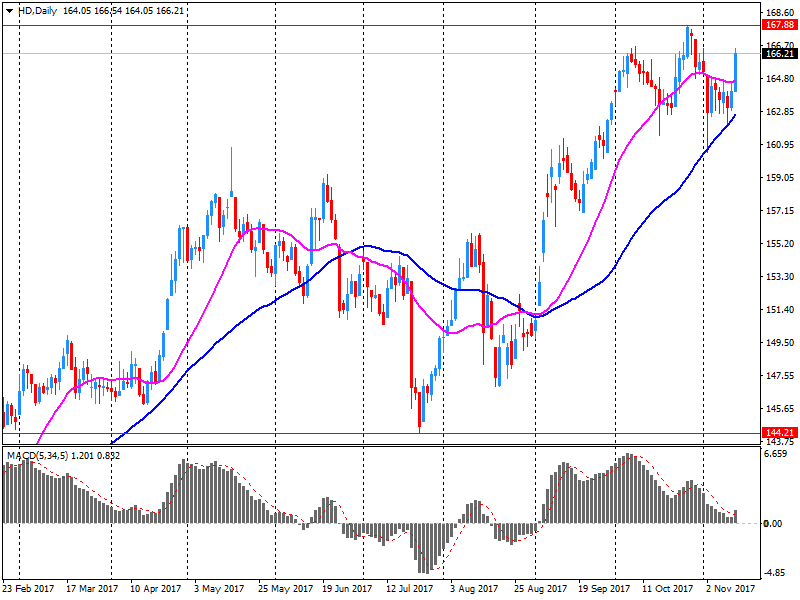Select the 11 Oct 2017 date label
The width and height of the screenshot is (800, 600).
tap(667, 588)
